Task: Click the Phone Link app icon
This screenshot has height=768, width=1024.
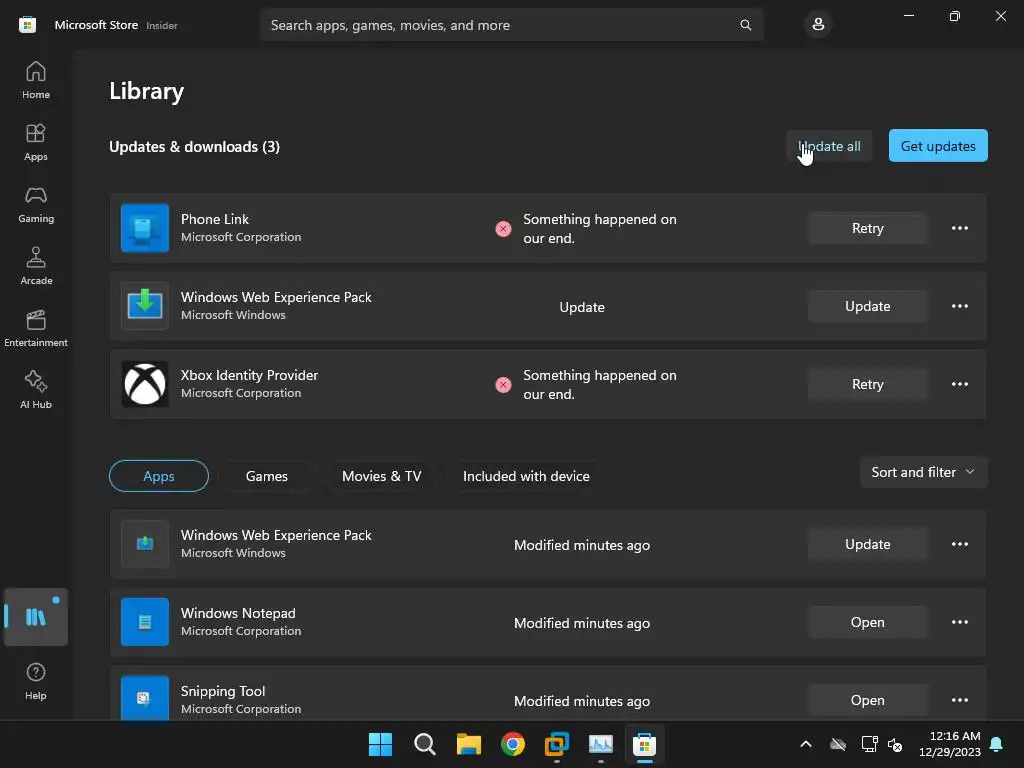Action: coord(145,228)
